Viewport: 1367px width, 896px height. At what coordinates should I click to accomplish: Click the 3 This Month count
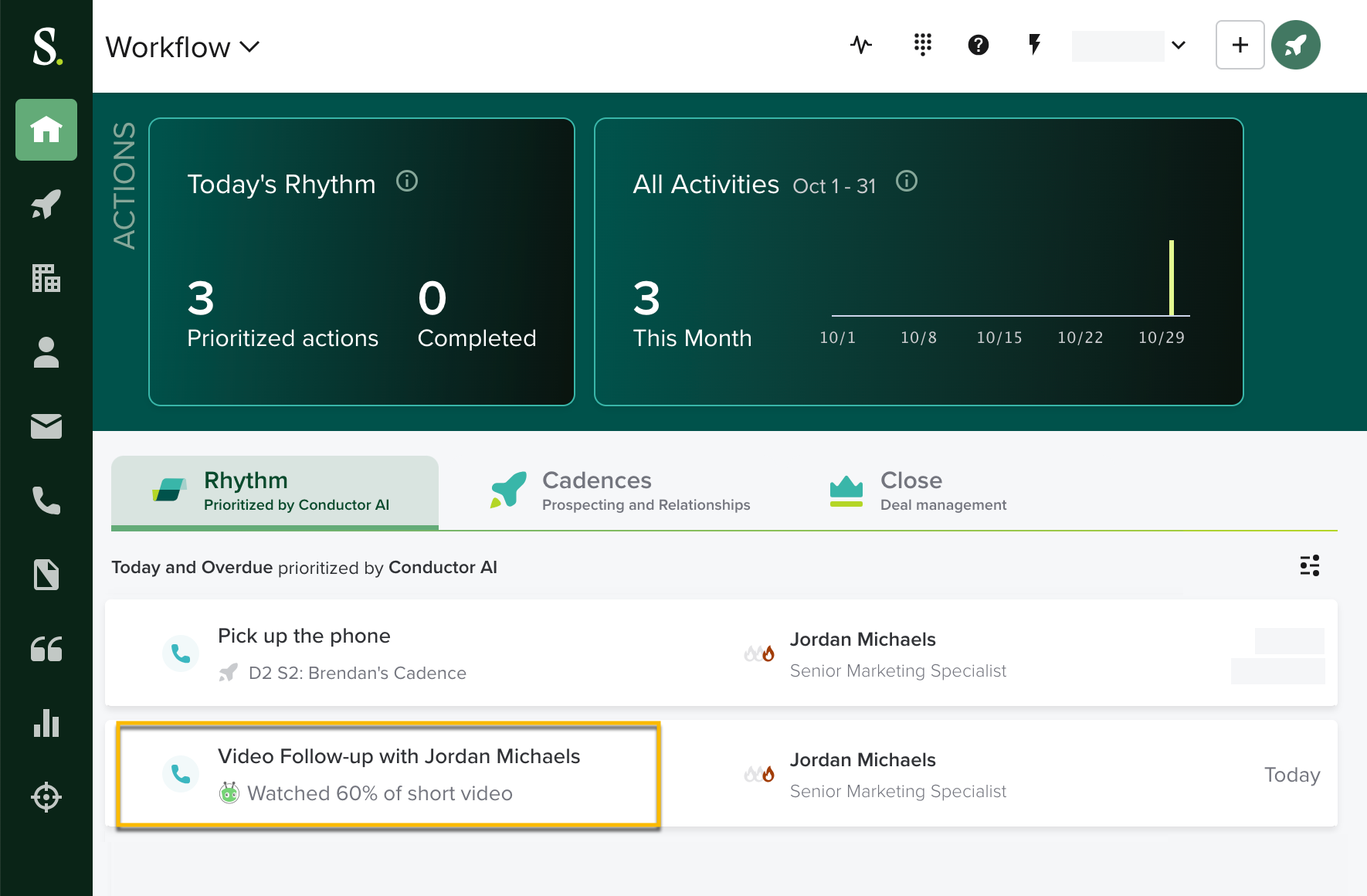[646, 298]
